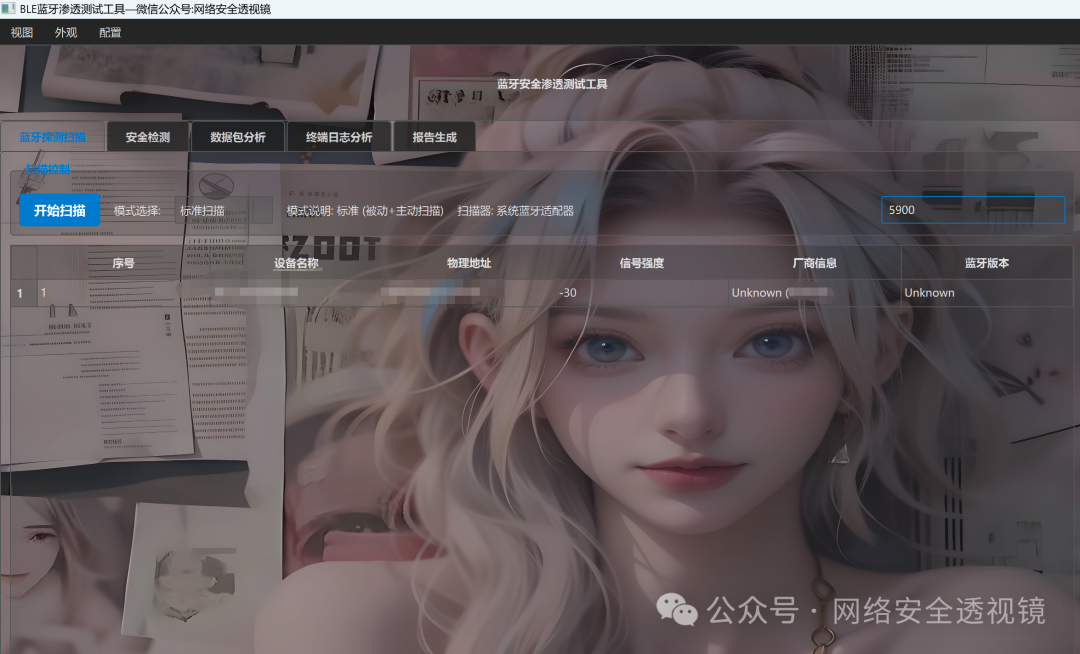
Task: Click the 模式说明 description text
Action: [x=365, y=211]
